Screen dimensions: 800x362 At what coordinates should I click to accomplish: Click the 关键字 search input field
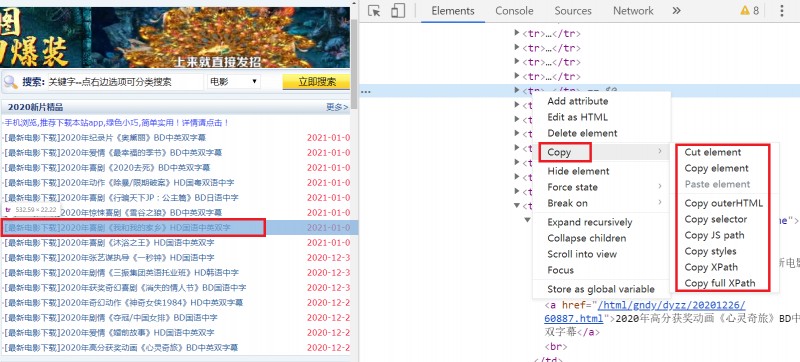point(126,82)
